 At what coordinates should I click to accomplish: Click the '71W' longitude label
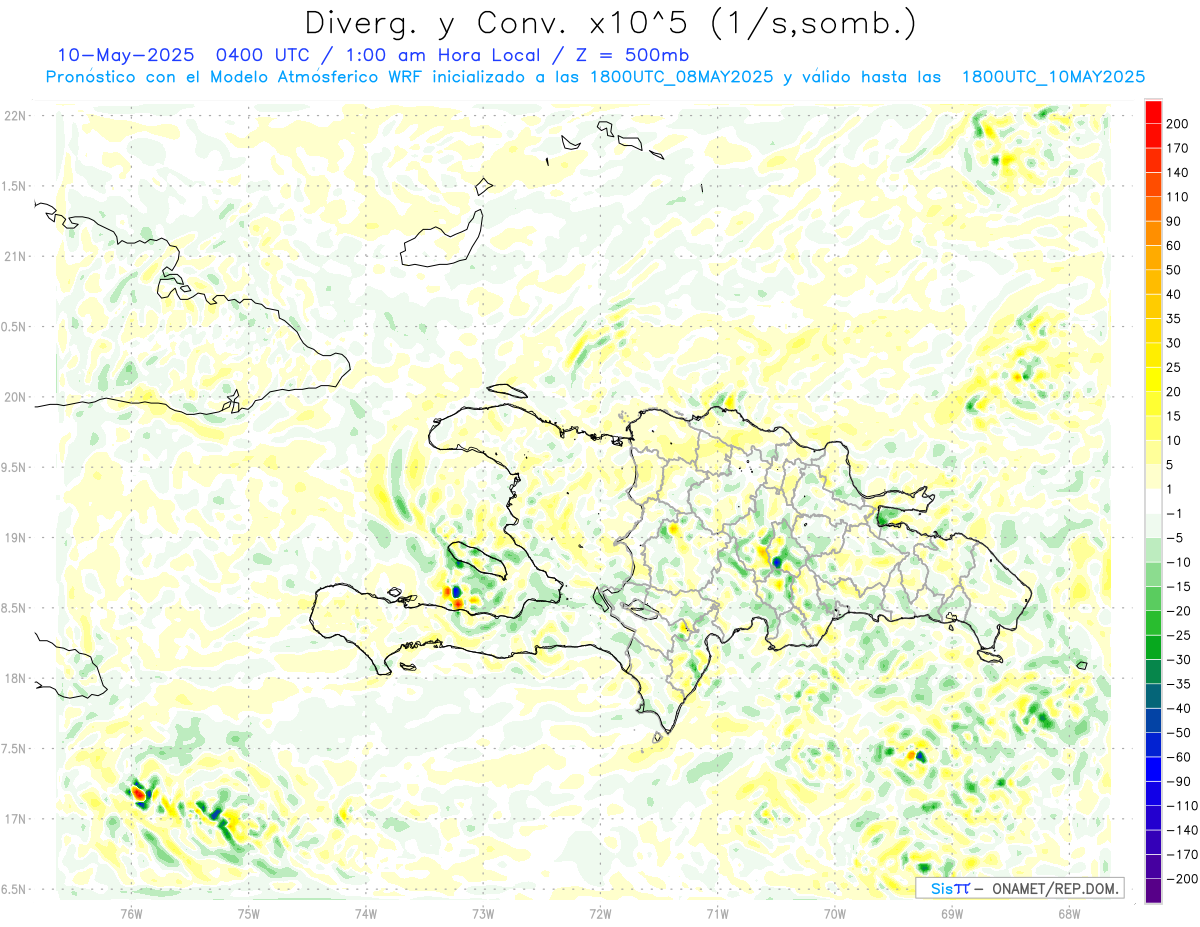point(717,913)
